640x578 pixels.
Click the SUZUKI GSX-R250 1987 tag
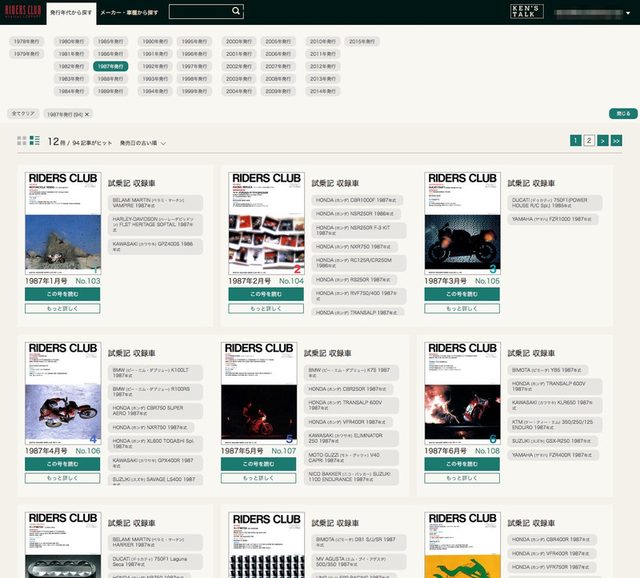pos(553,441)
